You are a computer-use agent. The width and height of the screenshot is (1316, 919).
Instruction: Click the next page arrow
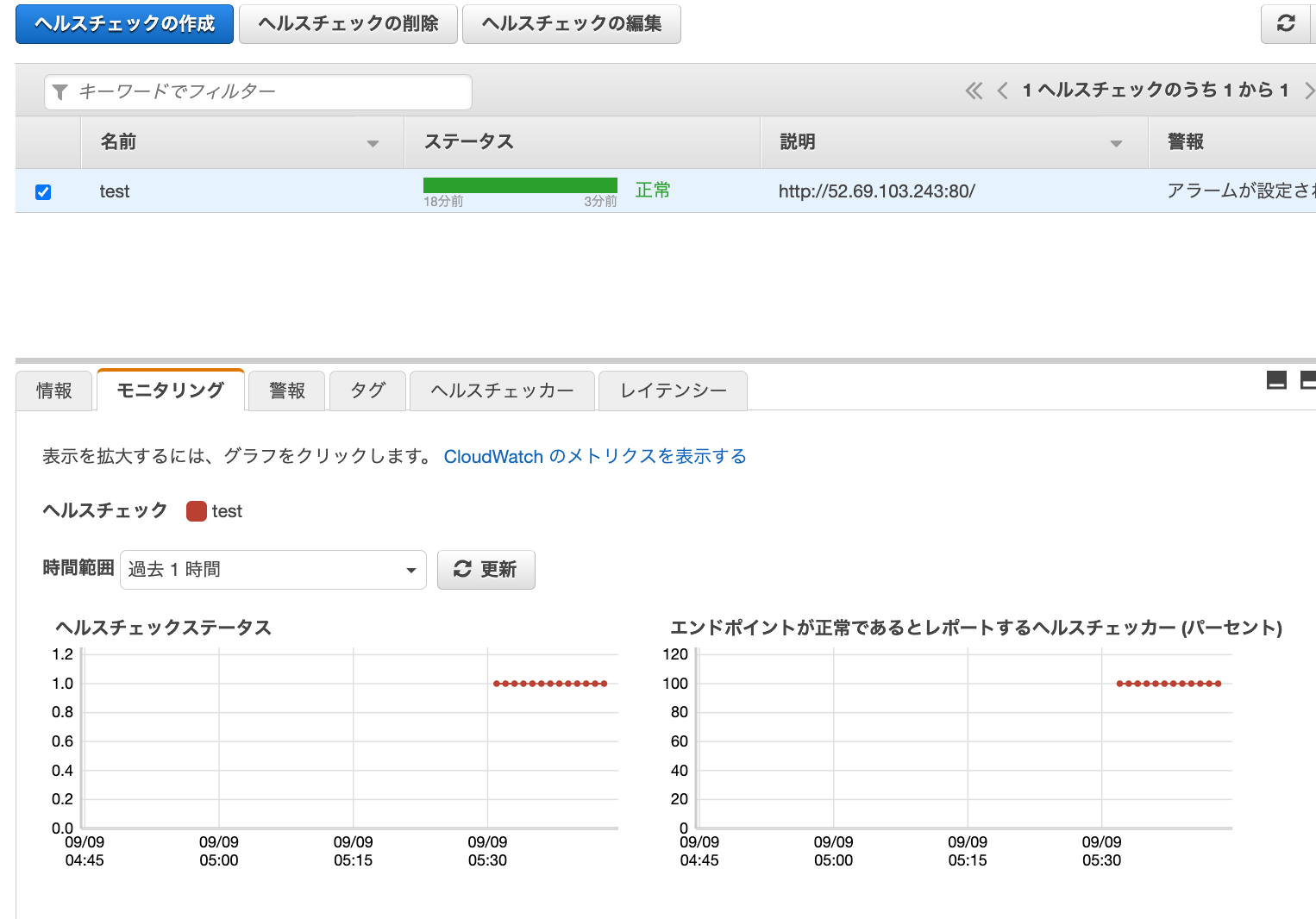coord(1310,90)
